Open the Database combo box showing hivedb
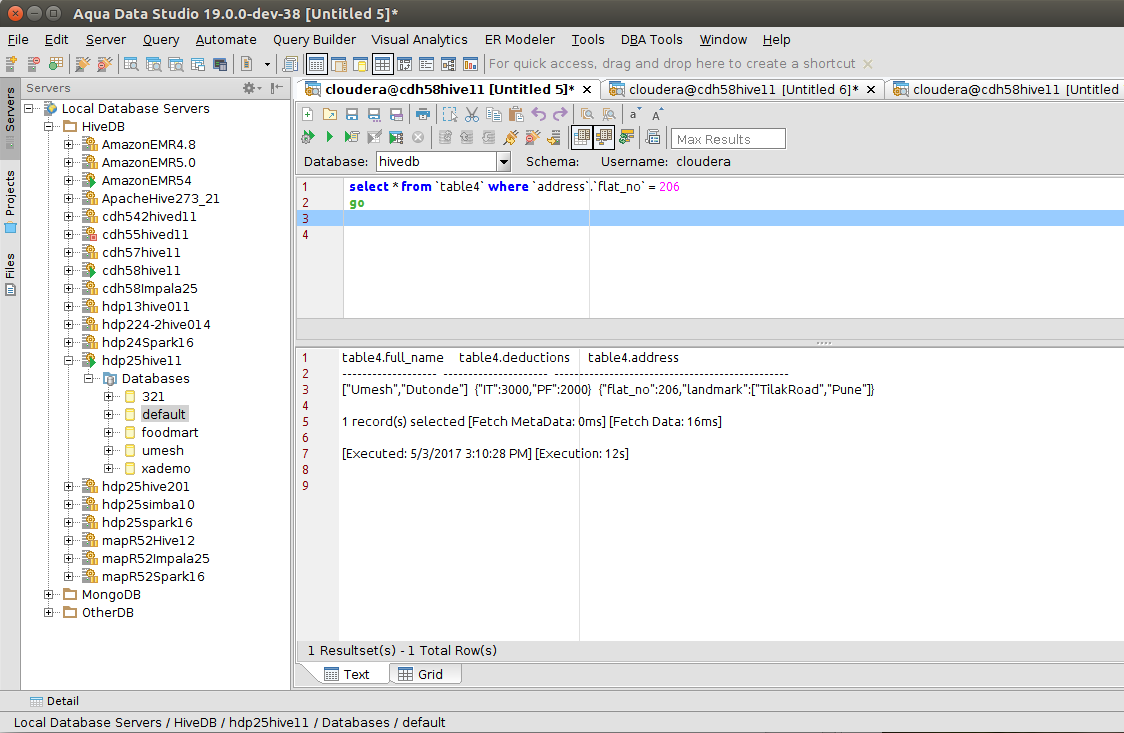The width and height of the screenshot is (1124, 733). pyautogui.click(x=443, y=162)
